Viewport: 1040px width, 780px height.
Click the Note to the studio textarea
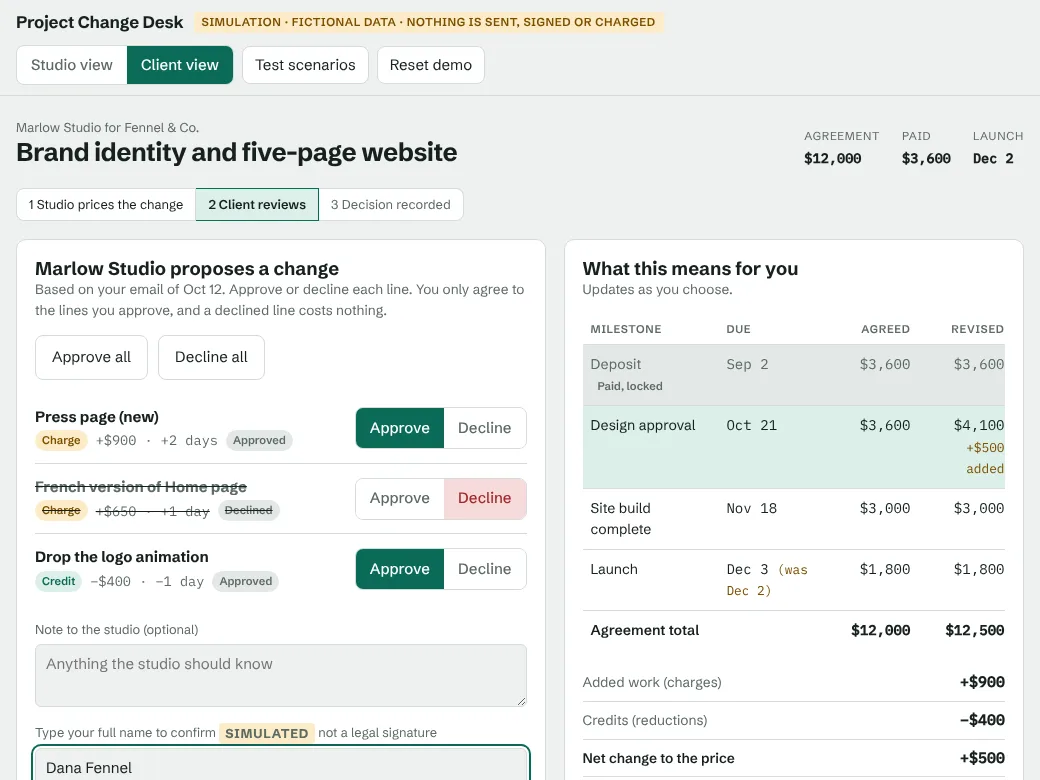point(281,675)
